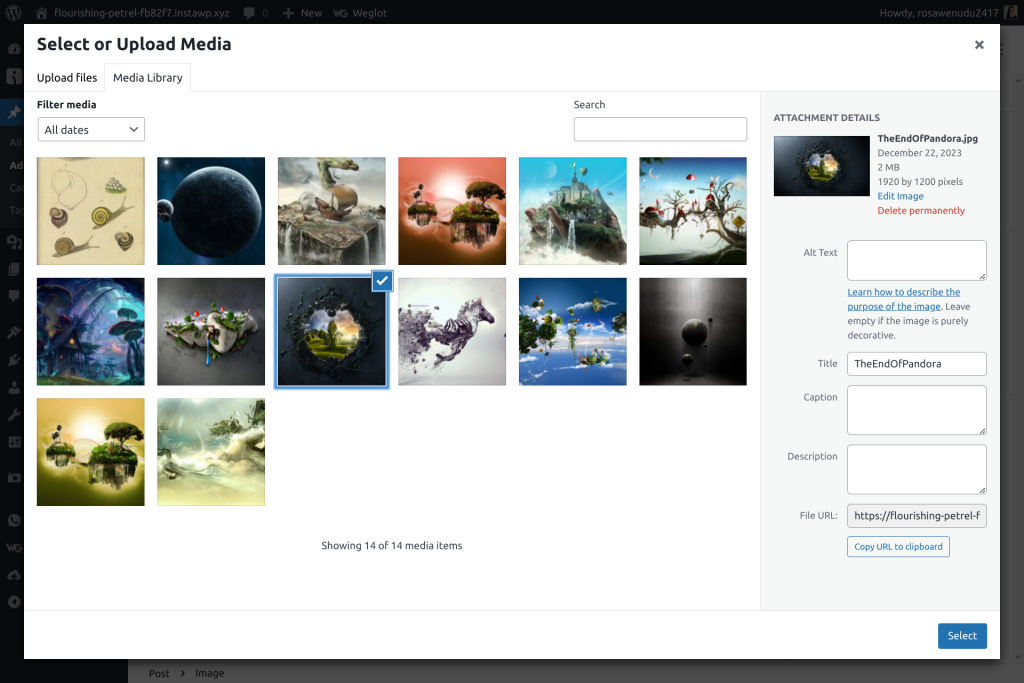Viewport: 1024px width, 683px height.
Task: Click the Delete permanently link
Action: point(920,210)
